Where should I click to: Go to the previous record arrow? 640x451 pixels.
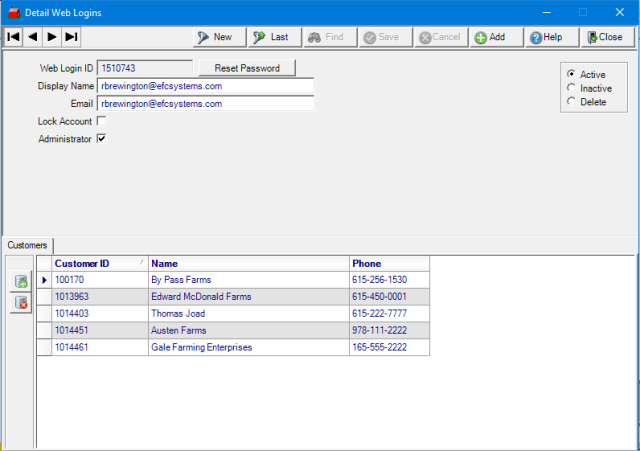click(x=32, y=37)
